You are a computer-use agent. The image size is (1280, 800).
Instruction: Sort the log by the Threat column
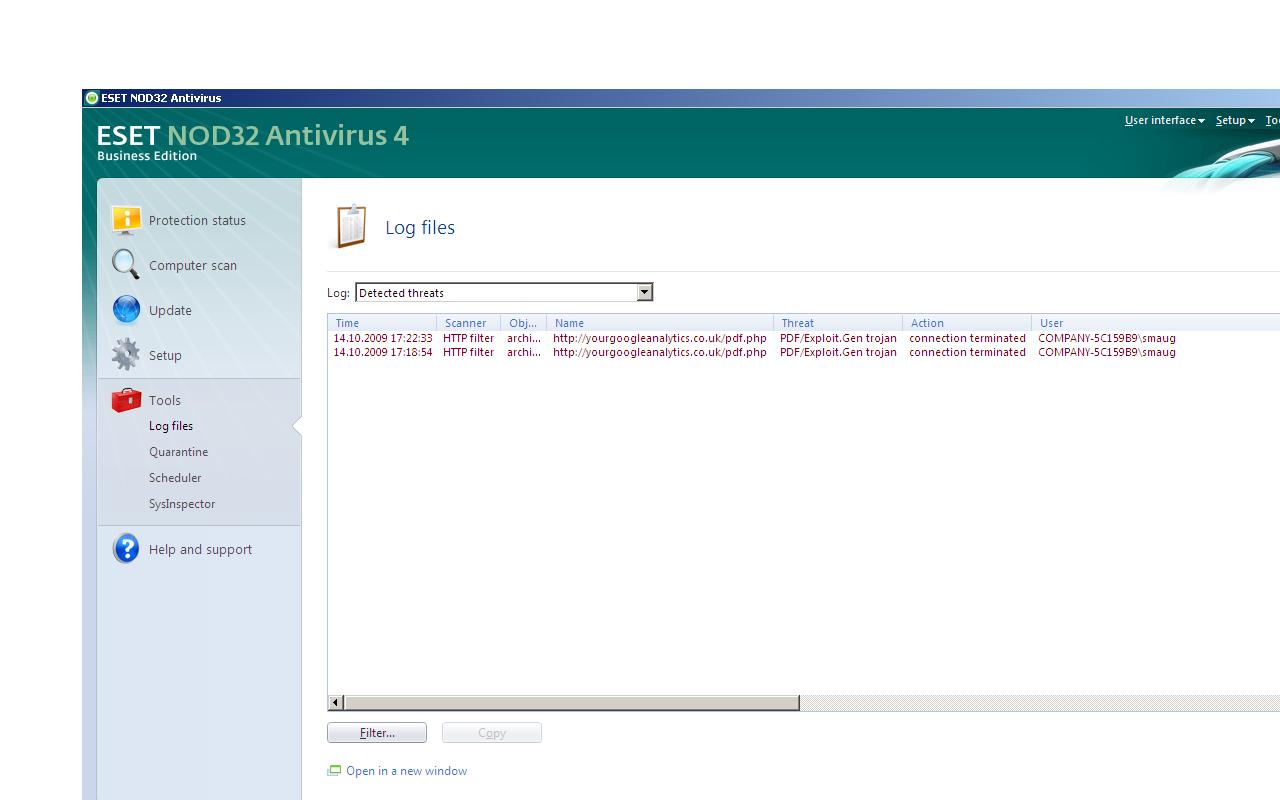point(838,323)
